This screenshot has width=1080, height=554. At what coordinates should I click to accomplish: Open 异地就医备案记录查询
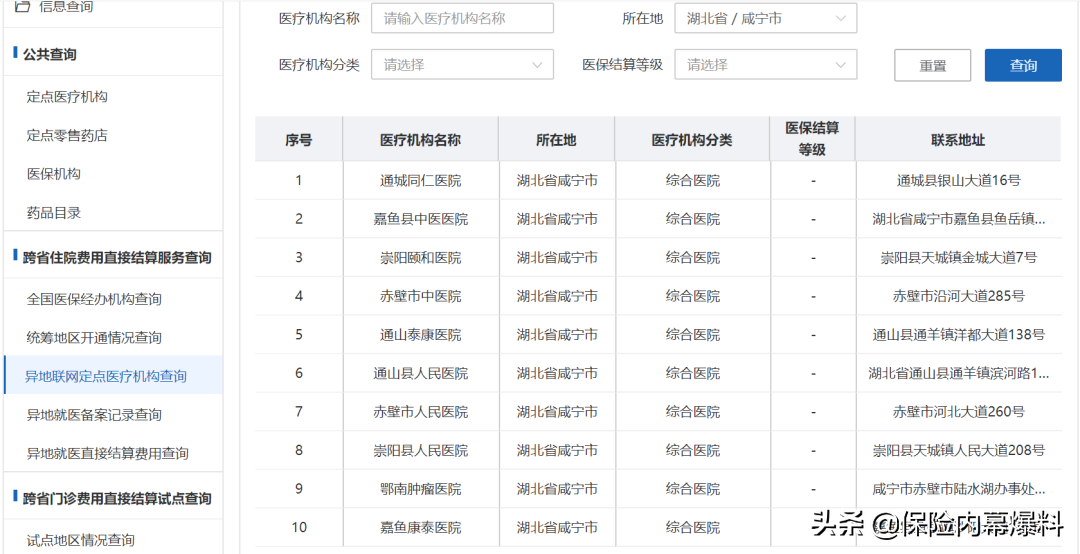coord(94,415)
